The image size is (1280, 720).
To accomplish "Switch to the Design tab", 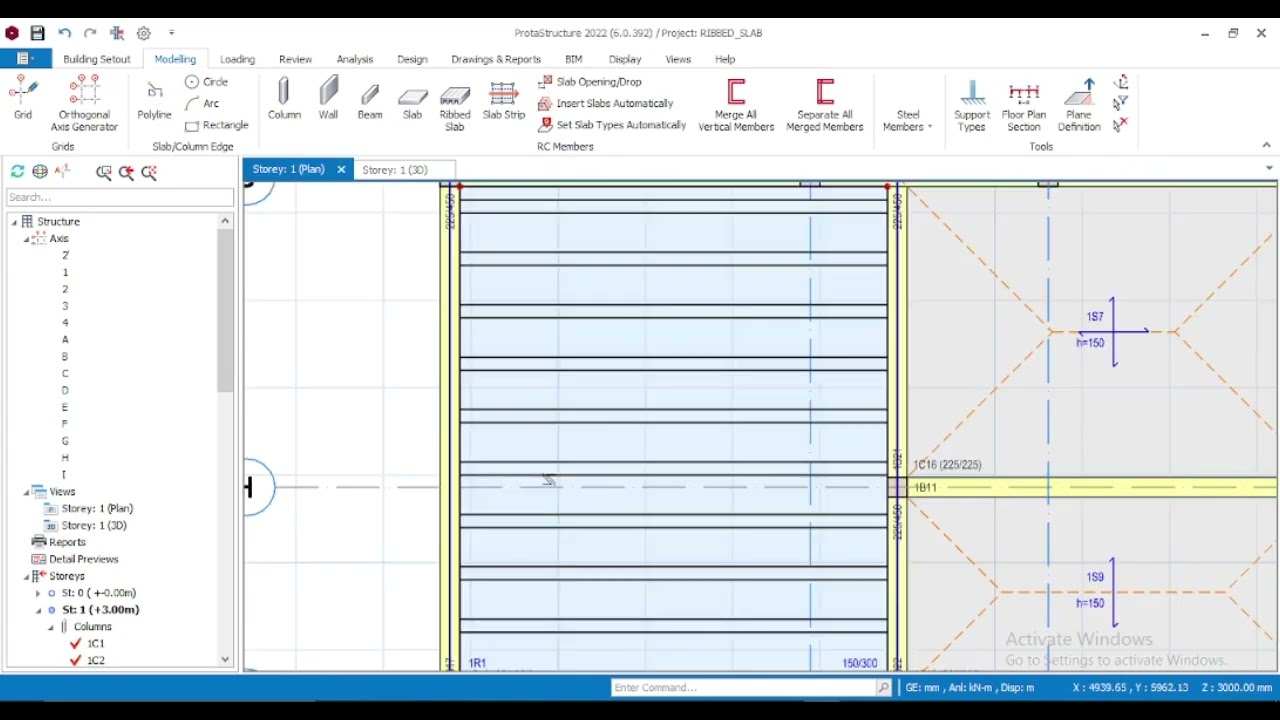I will [x=412, y=59].
